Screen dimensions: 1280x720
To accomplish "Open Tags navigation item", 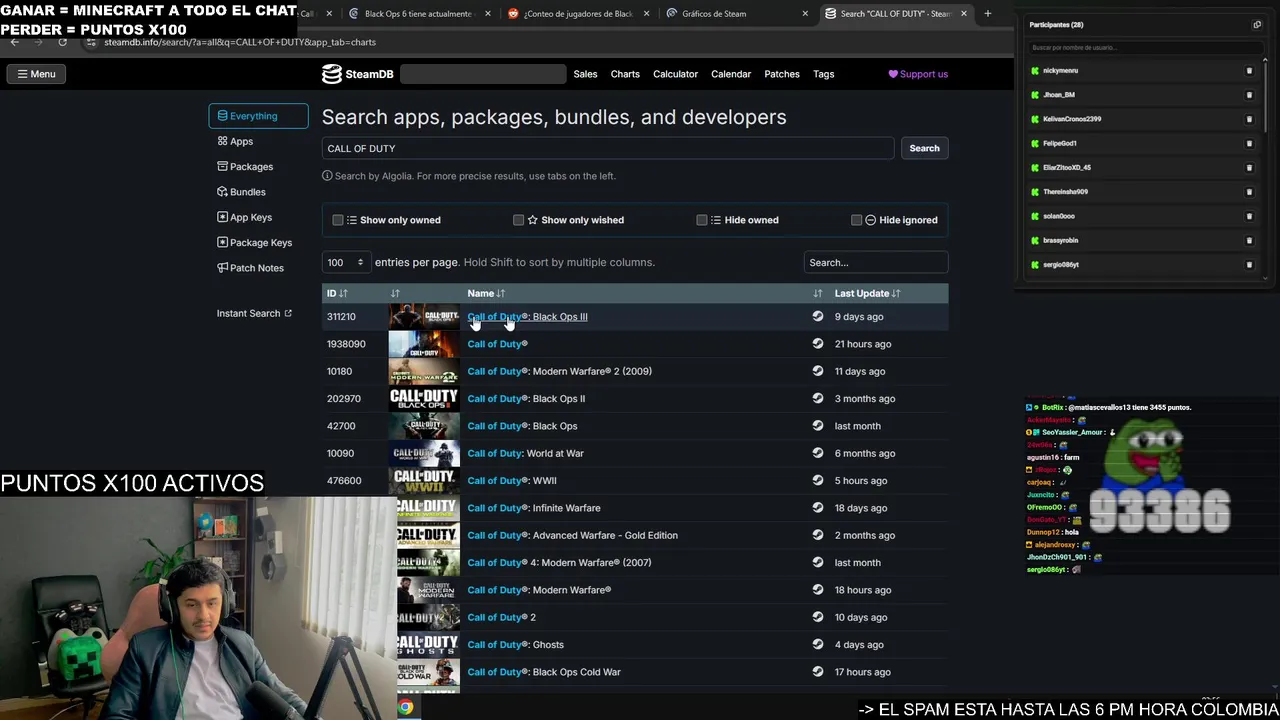I will (823, 74).
